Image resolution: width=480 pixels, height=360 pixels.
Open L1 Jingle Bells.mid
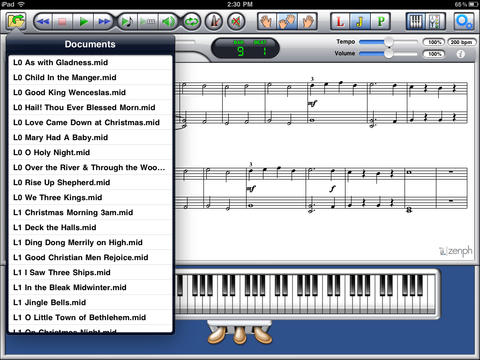(90, 302)
